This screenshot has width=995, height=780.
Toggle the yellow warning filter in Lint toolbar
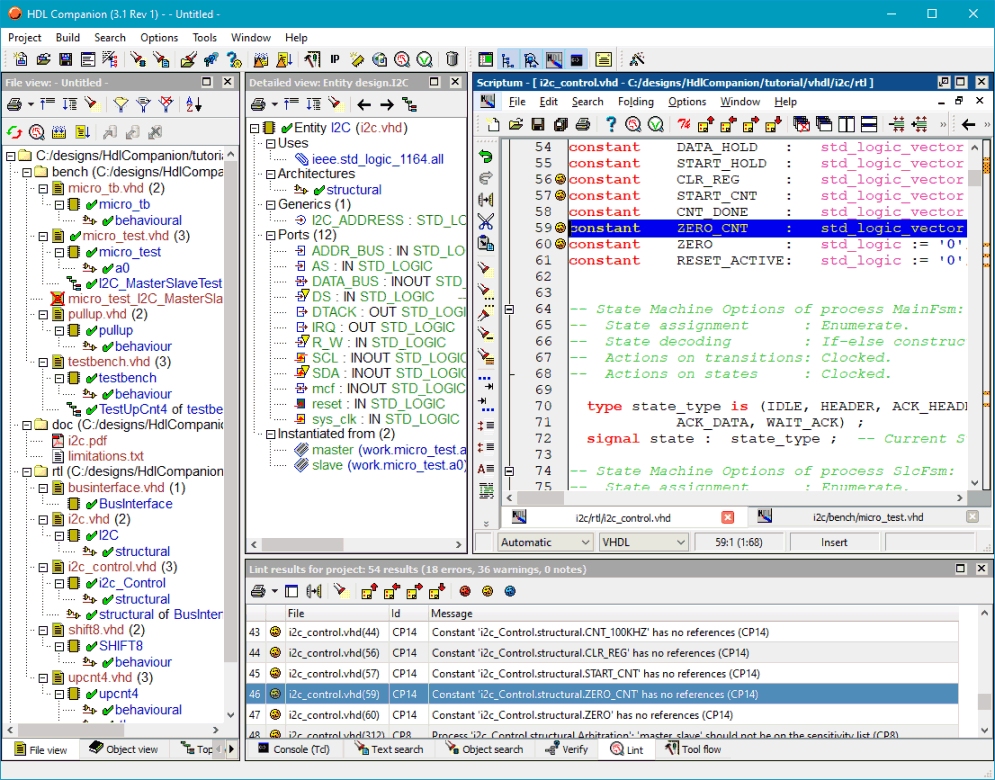(487, 591)
